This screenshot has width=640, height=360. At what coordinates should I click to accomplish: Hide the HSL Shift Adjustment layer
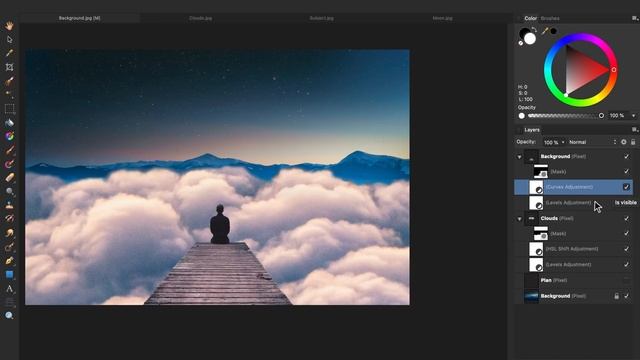(x=626, y=249)
